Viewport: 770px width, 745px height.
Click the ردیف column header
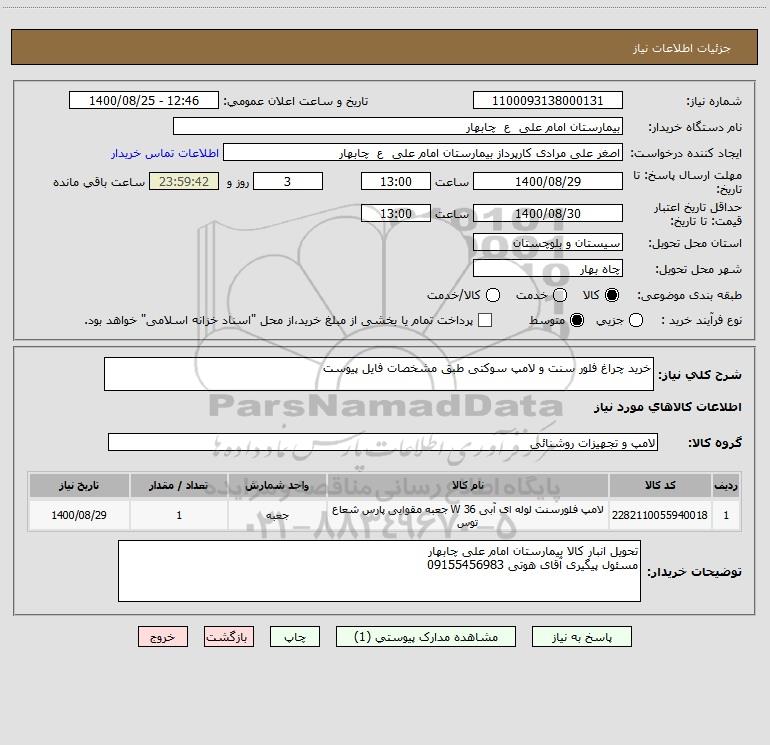tap(726, 485)
